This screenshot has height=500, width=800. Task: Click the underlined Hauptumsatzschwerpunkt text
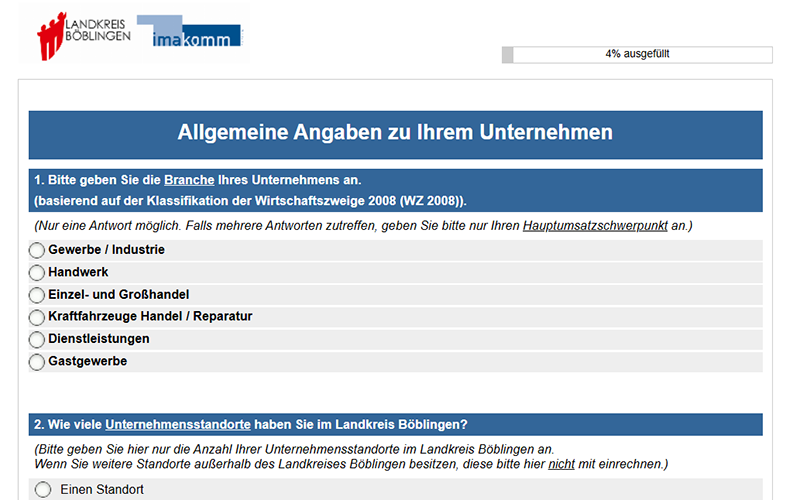595,226
